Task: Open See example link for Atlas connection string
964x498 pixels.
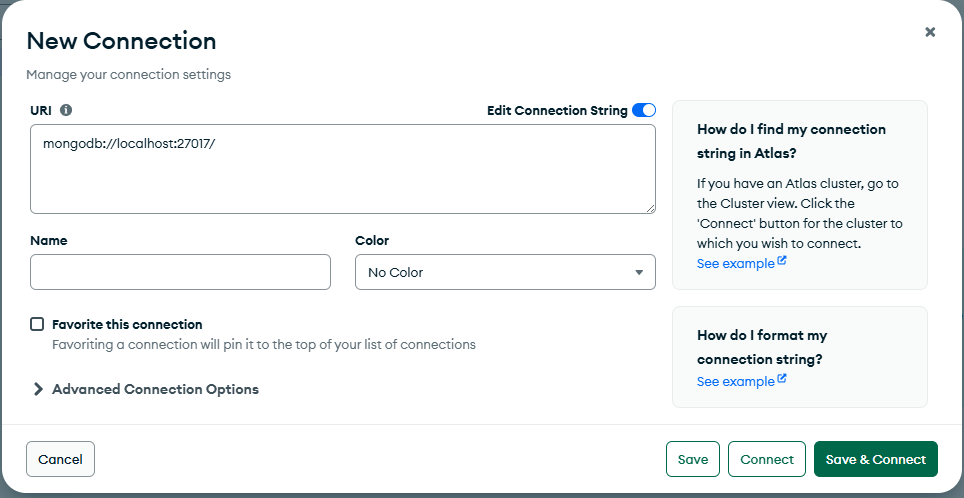Action: 735,263
